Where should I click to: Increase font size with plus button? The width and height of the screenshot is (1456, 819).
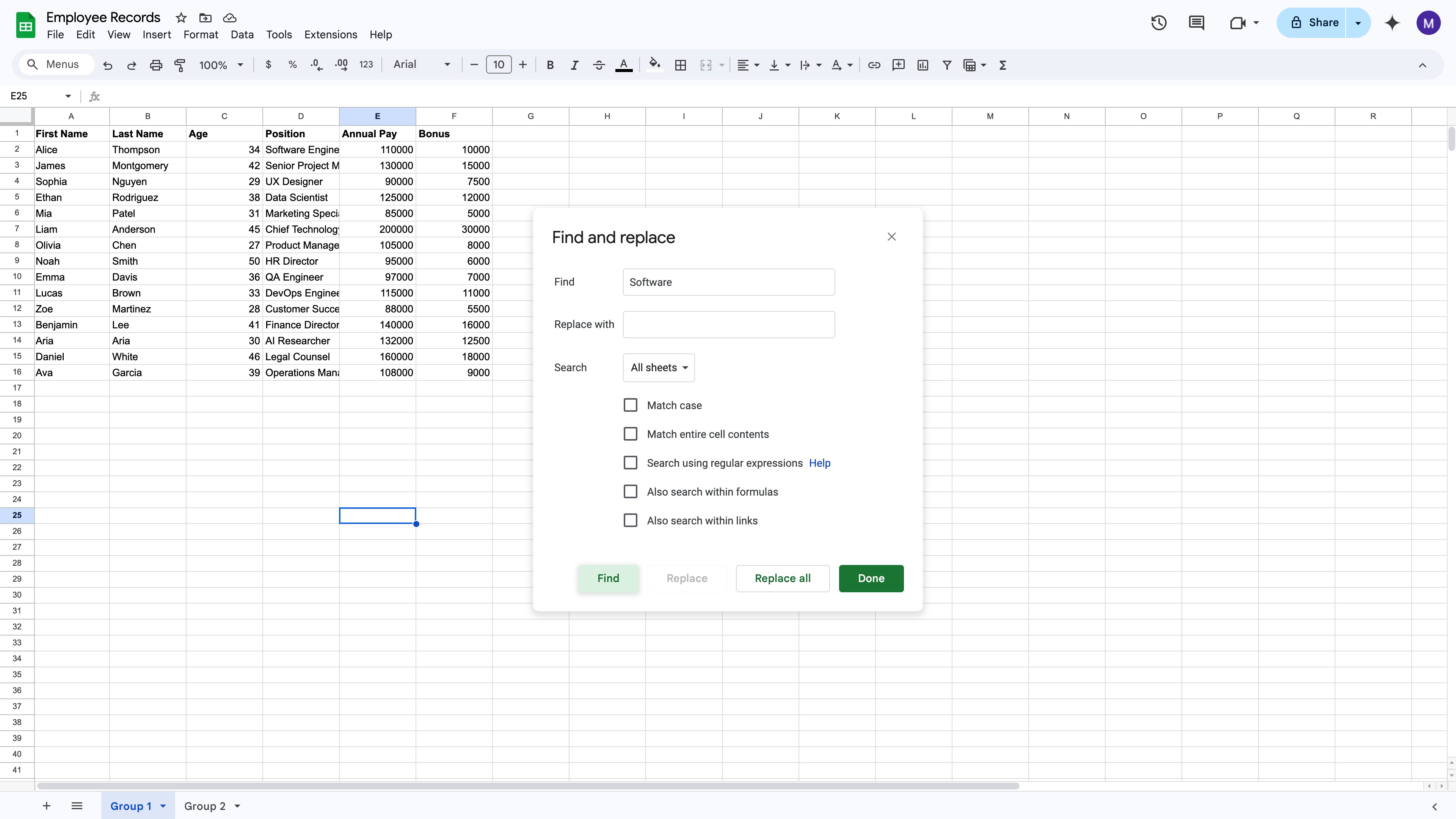523,65
